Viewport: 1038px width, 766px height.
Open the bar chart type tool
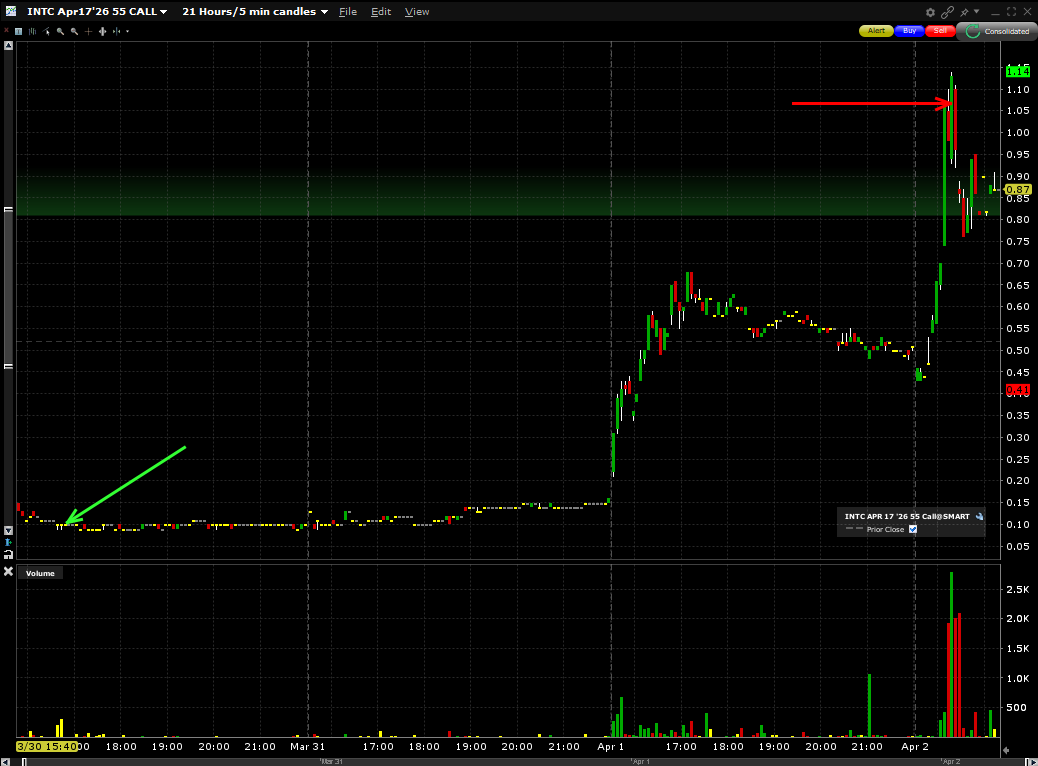[32, 31]
